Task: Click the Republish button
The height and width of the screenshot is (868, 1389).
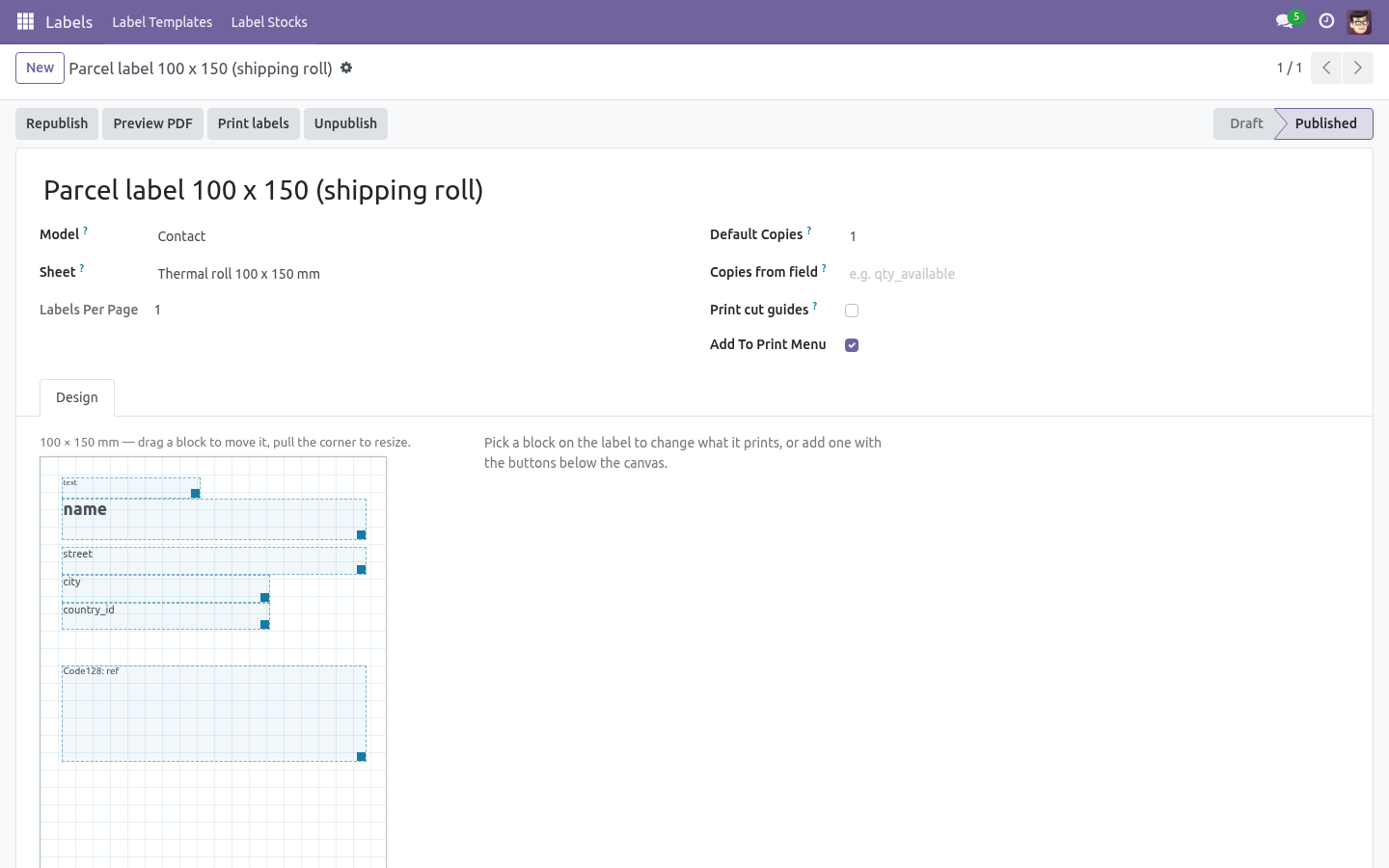Action: (x=57, y=123)
